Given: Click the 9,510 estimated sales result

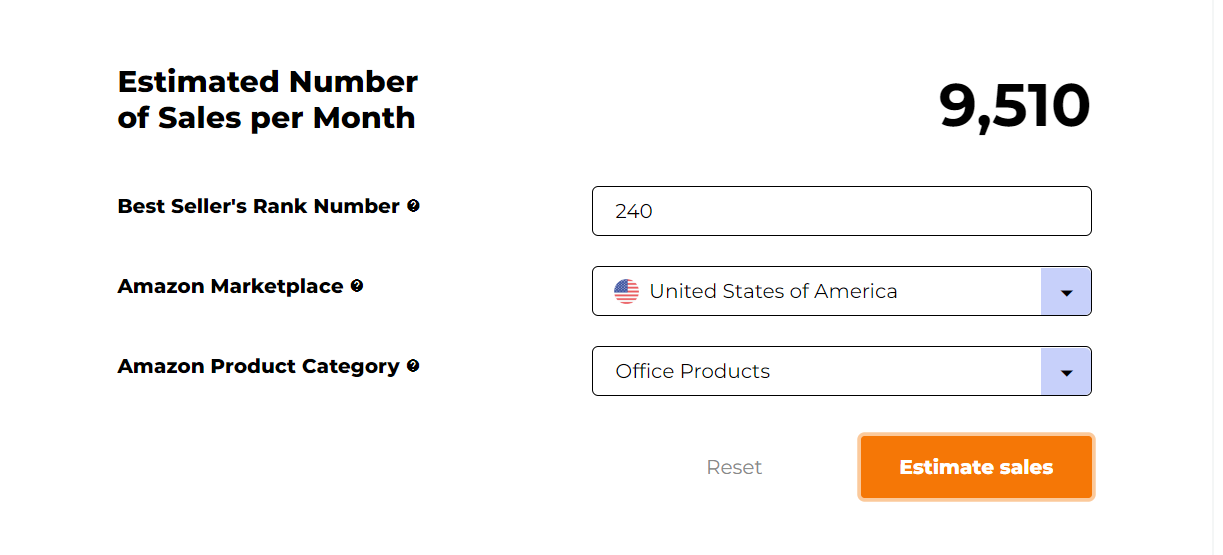Looking at the screenshot, I should pyautogui.click(x=1014, y=106).
